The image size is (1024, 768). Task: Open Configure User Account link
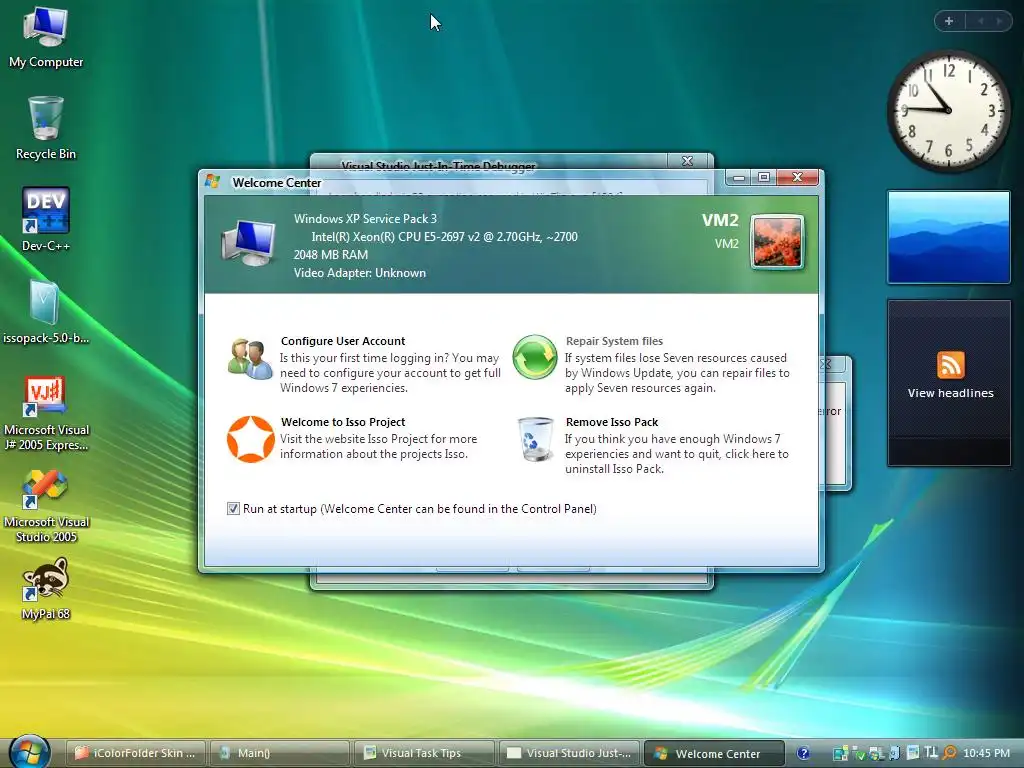point(343,341)
